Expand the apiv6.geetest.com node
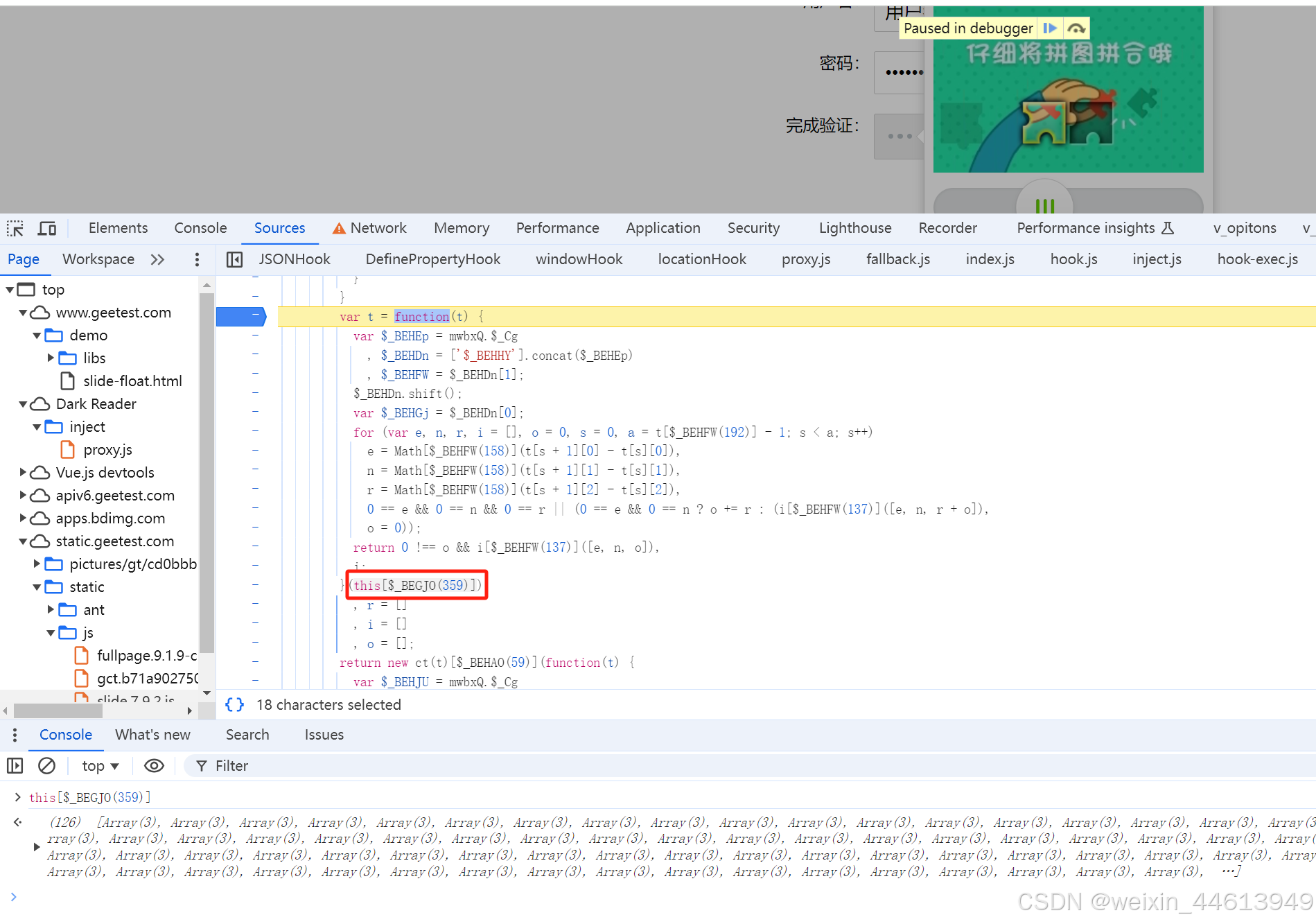Image resolution: width=1316 pixels, height=924 pixels. tap(23, 495)
